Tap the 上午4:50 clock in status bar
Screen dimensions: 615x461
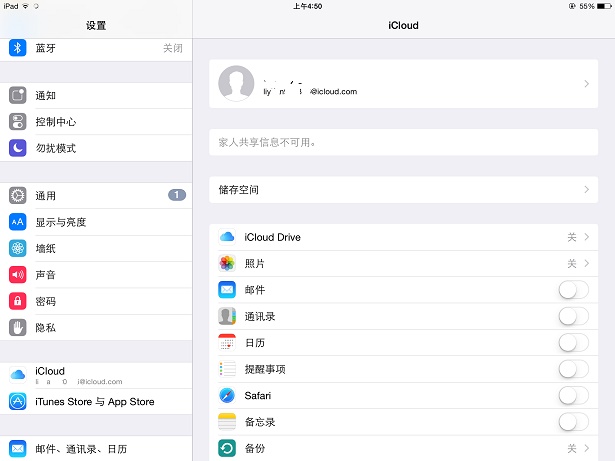click(308, 6)
